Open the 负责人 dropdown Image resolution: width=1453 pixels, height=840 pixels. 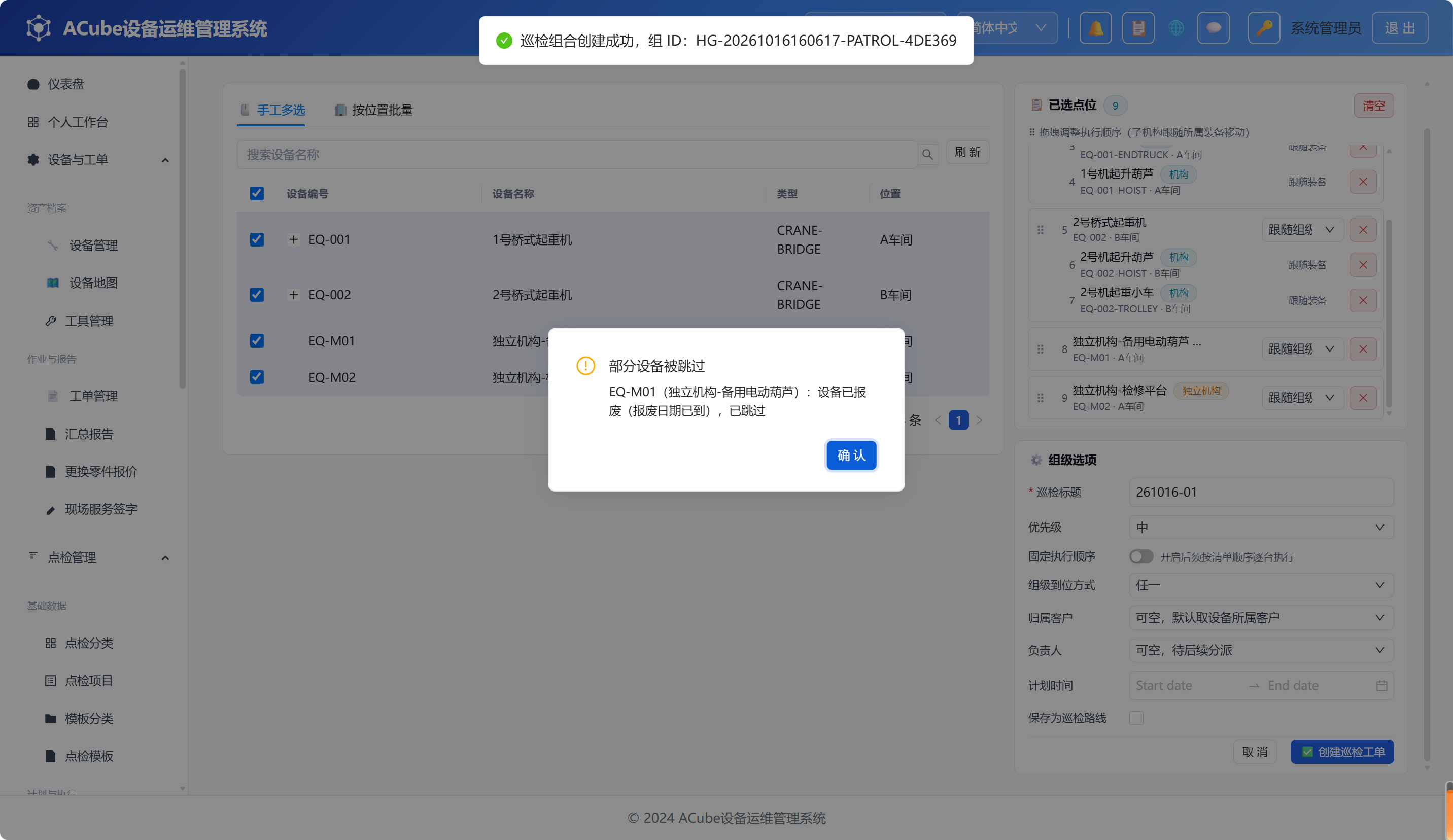pos(1261,650)
